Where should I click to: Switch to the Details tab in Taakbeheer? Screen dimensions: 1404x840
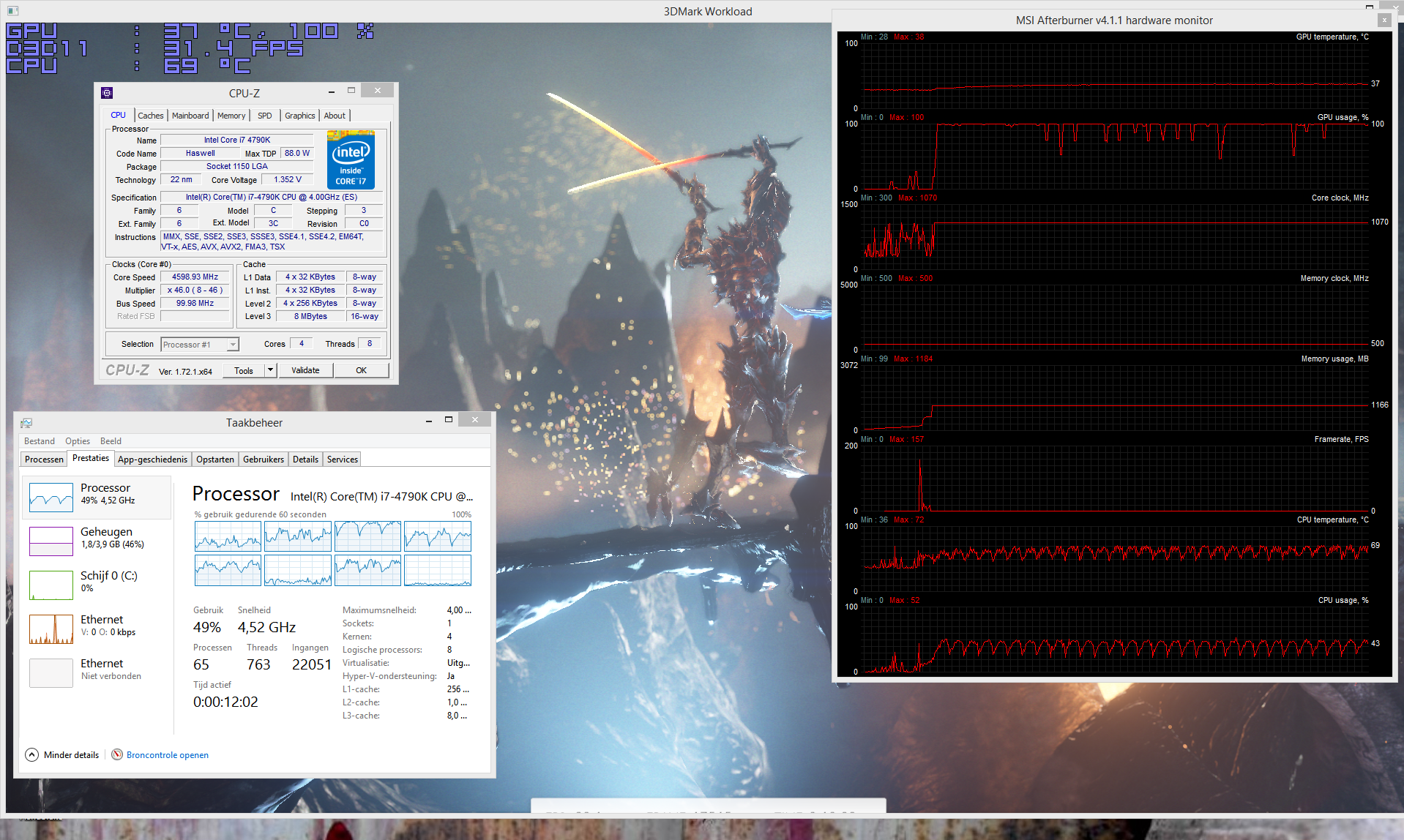point(306,460)
